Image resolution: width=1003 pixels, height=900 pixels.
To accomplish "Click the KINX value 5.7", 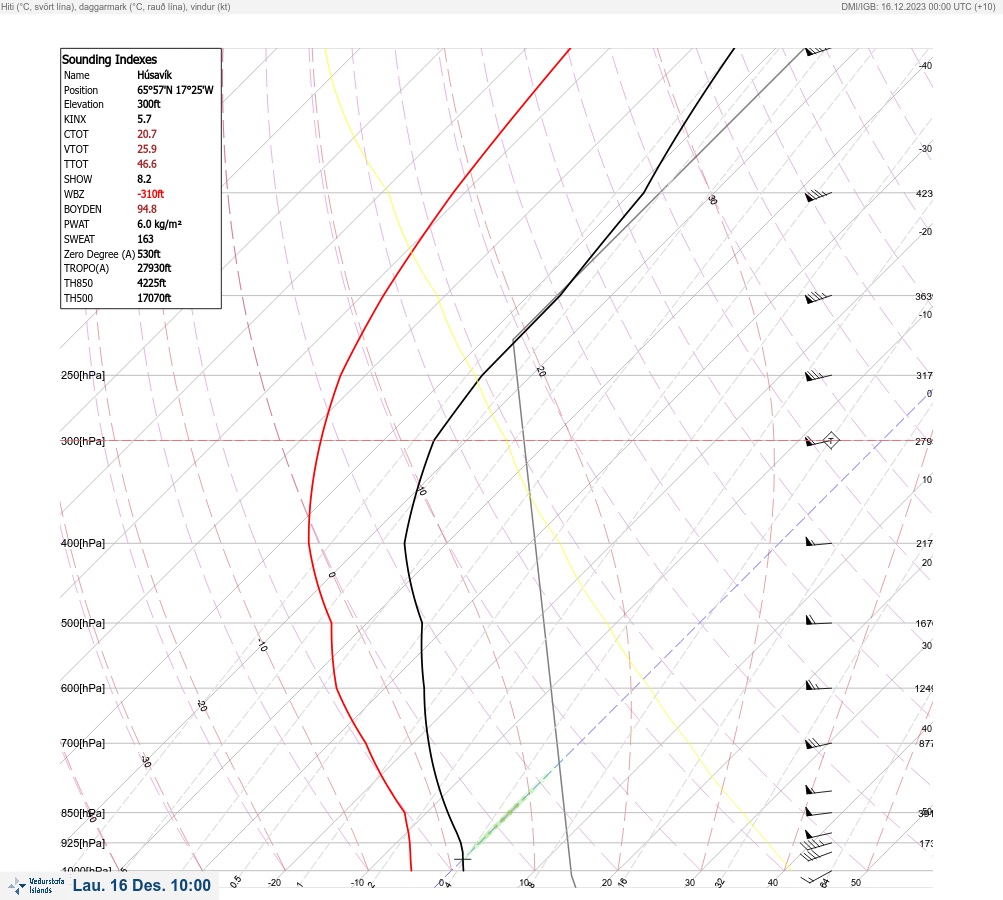I will pos(144,119).
